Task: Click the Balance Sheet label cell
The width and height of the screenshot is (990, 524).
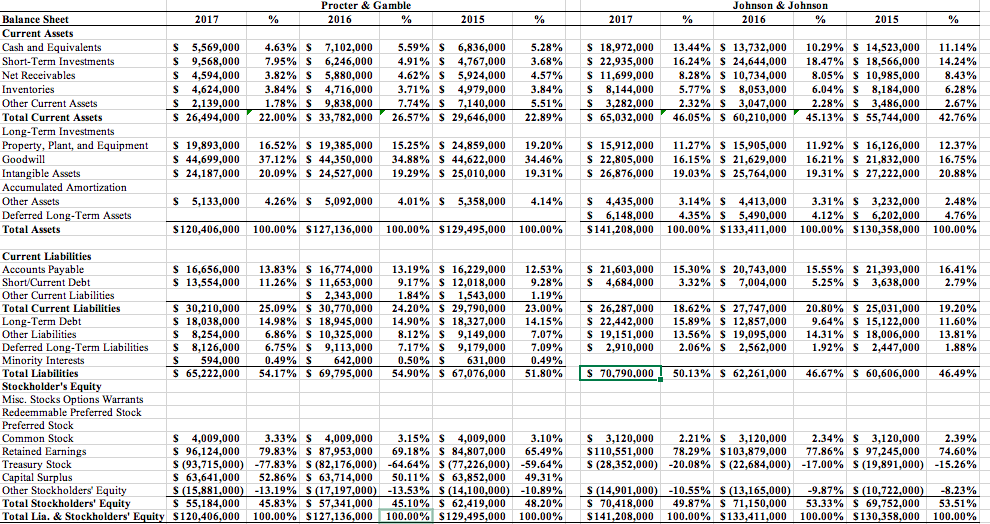Action: click(x=36, y=20)
